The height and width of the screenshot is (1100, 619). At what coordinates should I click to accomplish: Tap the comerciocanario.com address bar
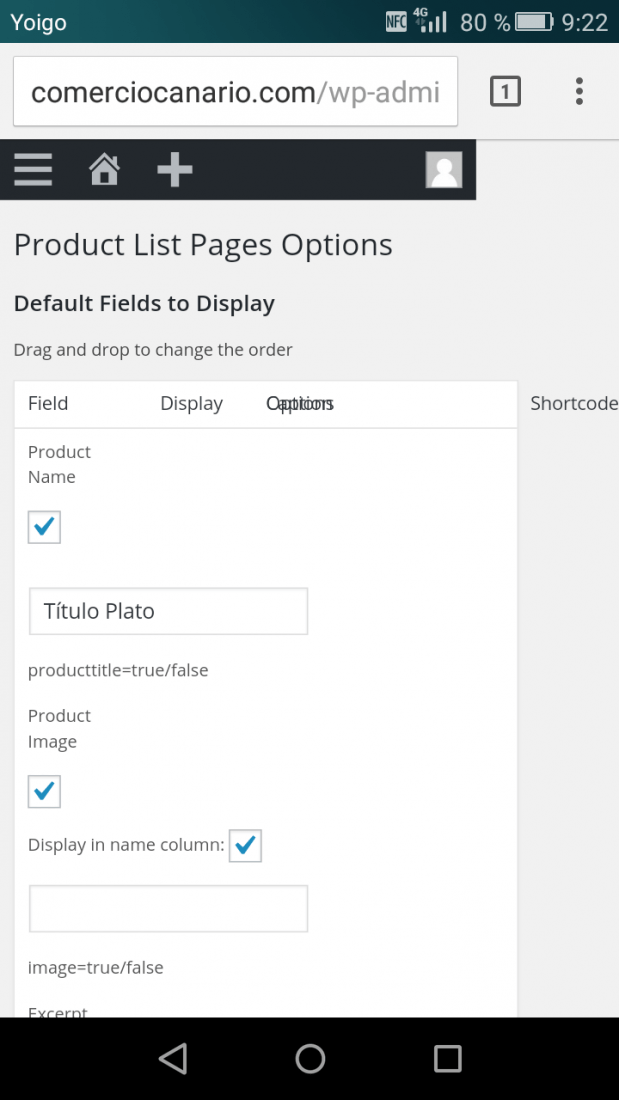click(236, 92)
